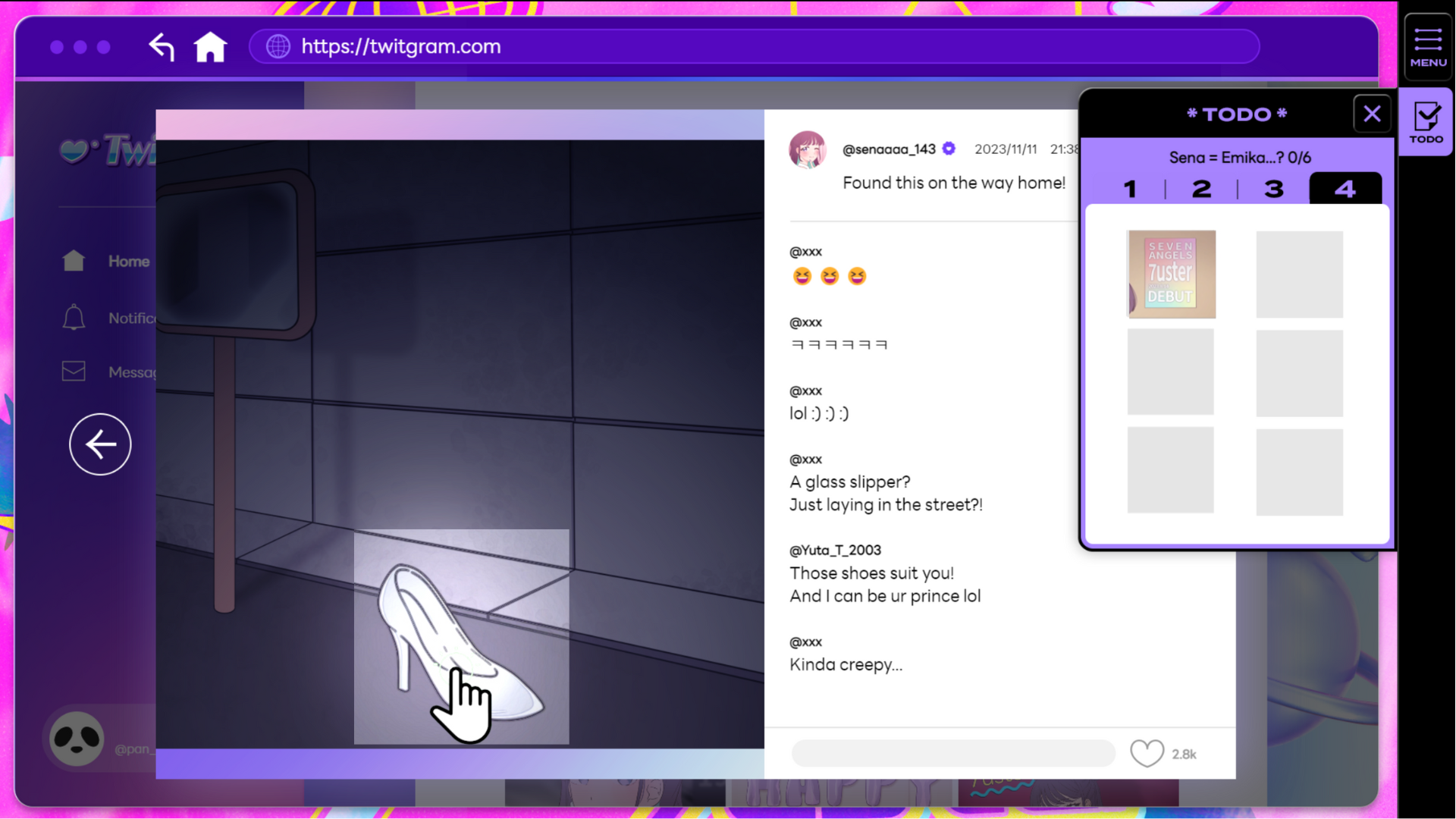This screenshot has height=819, width=1456.
Task: Toggle the TODO checklist side button
Action: click(x=1426, y=122)
